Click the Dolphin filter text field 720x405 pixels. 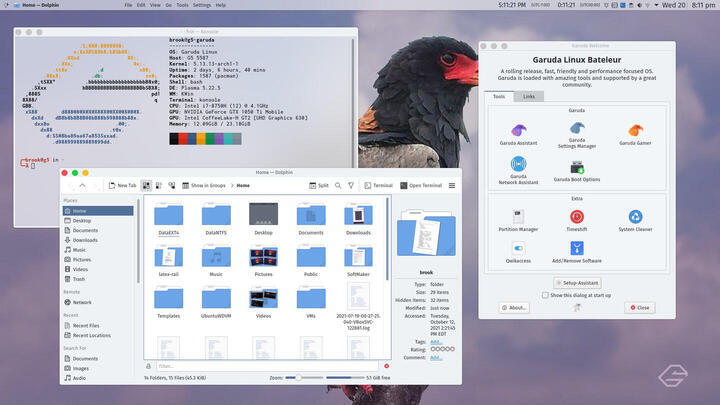point(267,366)
